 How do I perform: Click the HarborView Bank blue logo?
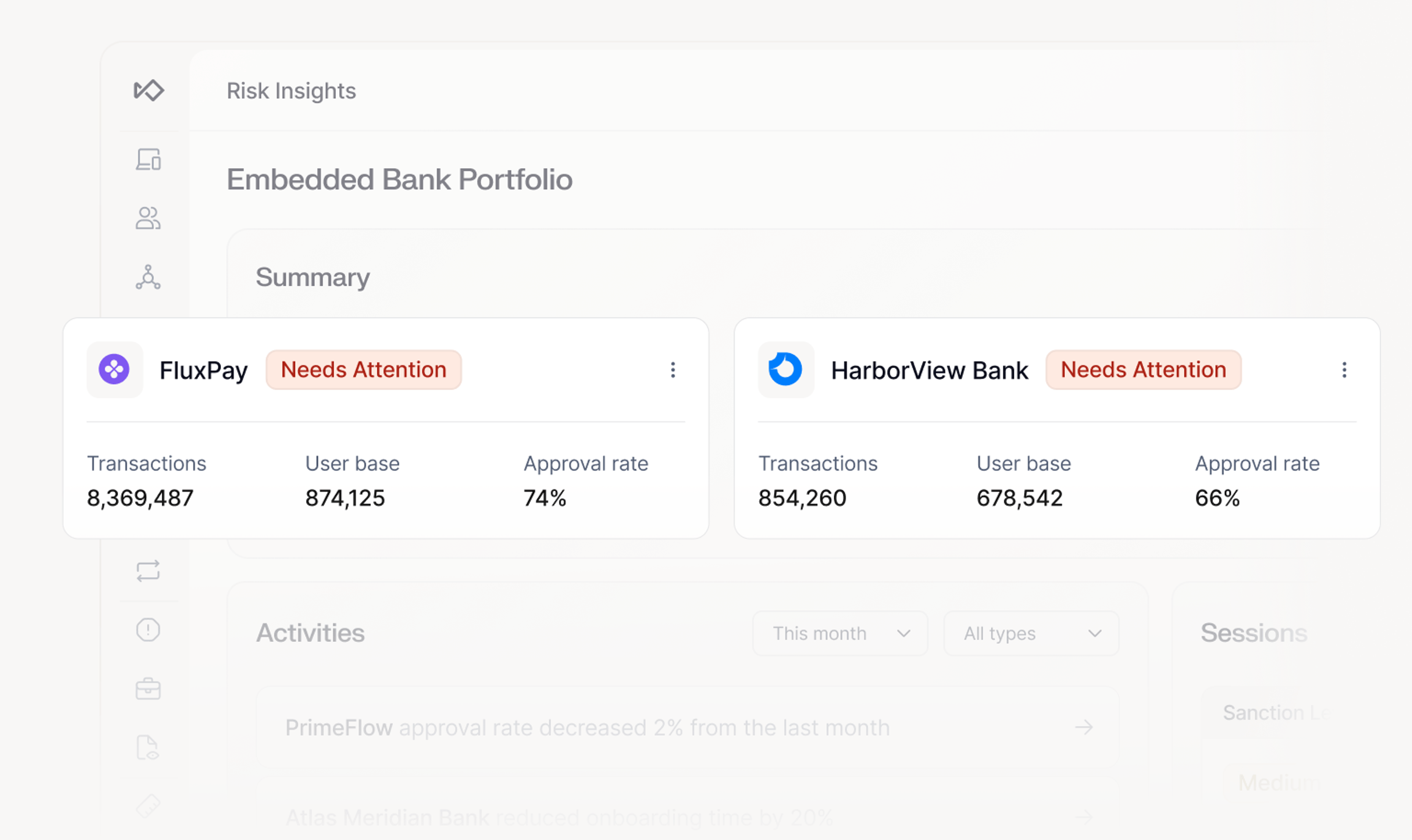tap(785, 369)
